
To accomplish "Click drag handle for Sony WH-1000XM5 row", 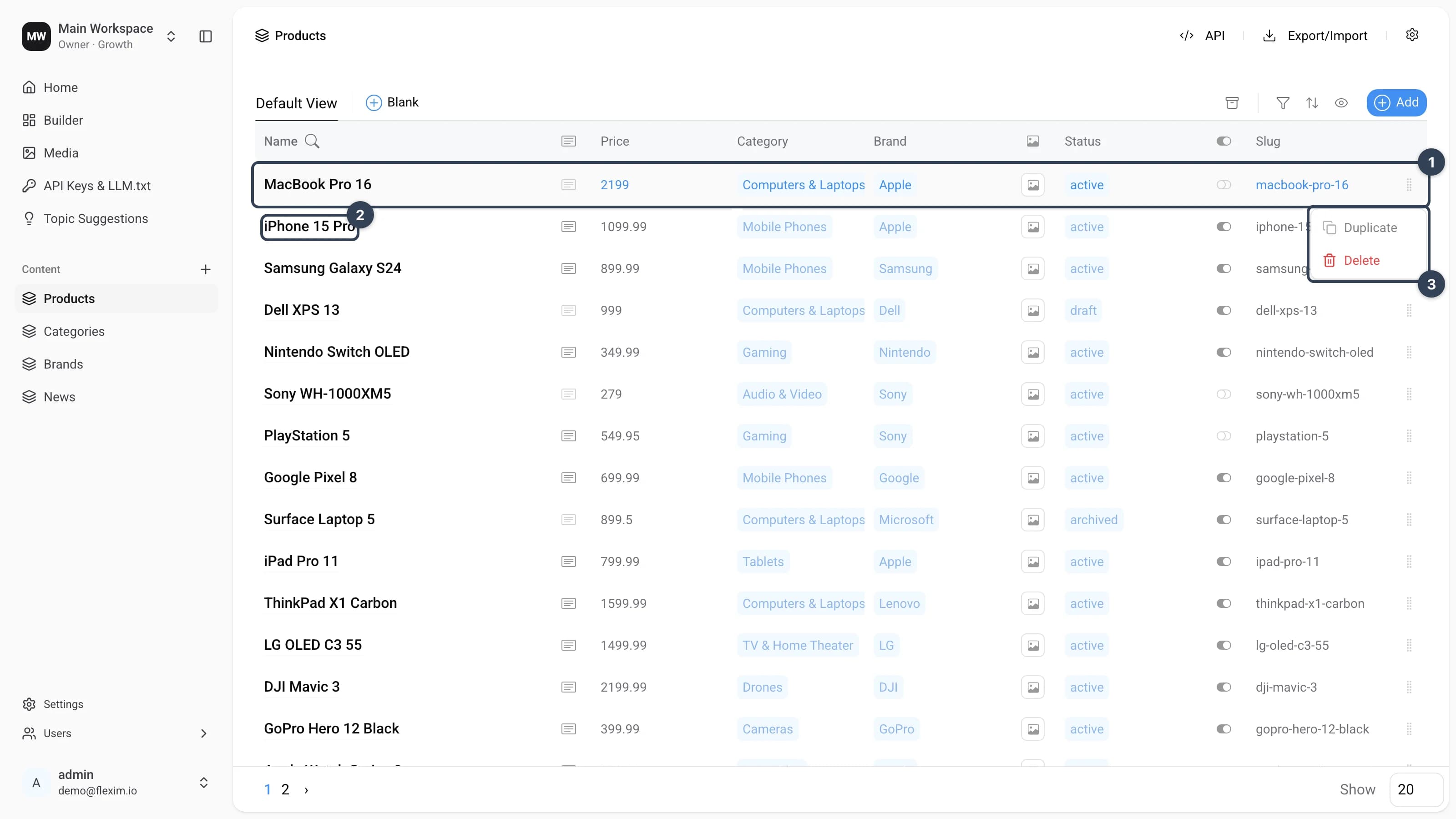I will (x=1409, y=394).
